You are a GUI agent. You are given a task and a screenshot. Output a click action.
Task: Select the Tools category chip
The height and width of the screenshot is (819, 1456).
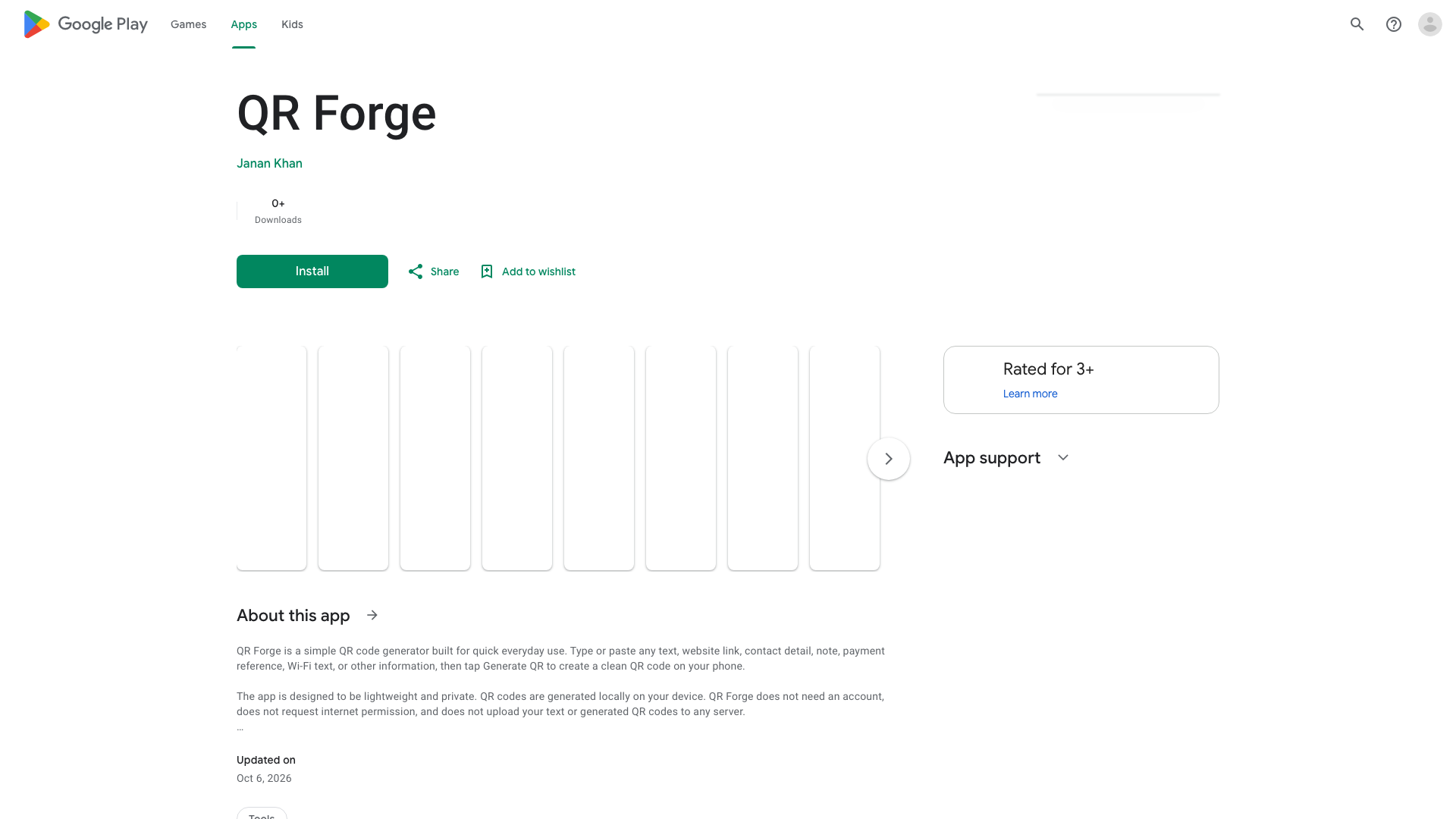point(262,814)
